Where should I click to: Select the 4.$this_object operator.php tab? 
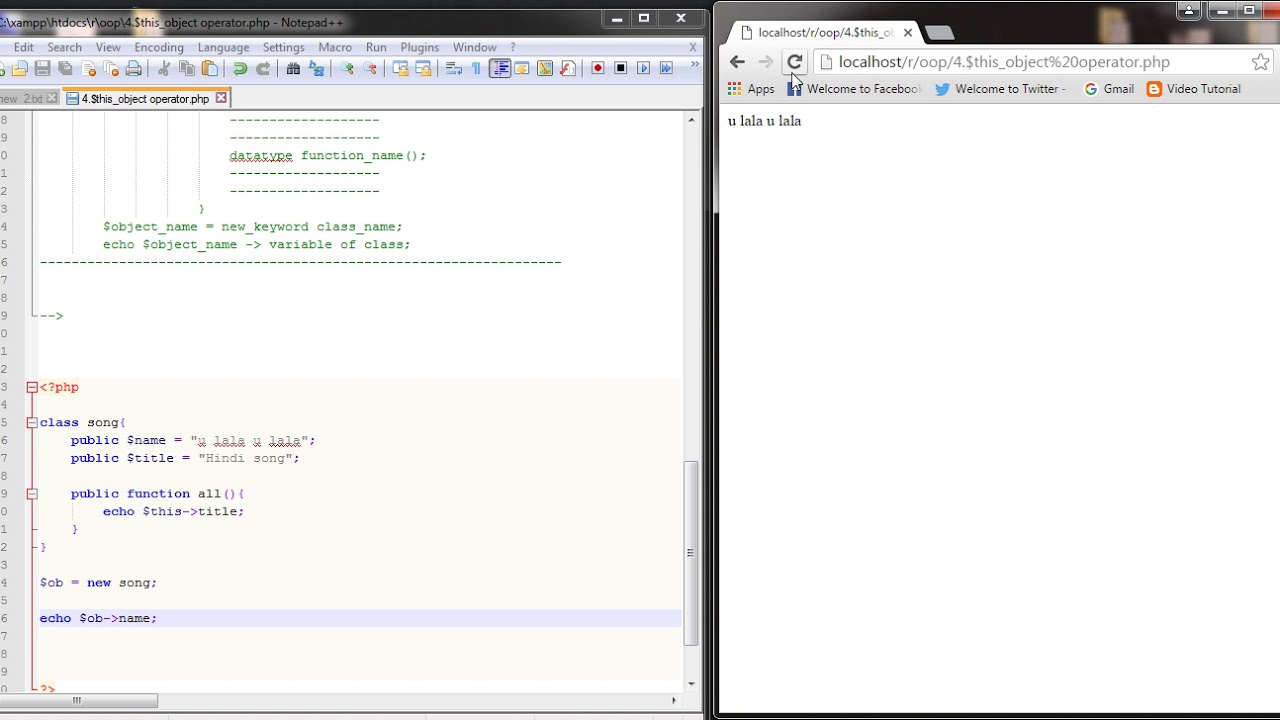[x=145, y=98]
